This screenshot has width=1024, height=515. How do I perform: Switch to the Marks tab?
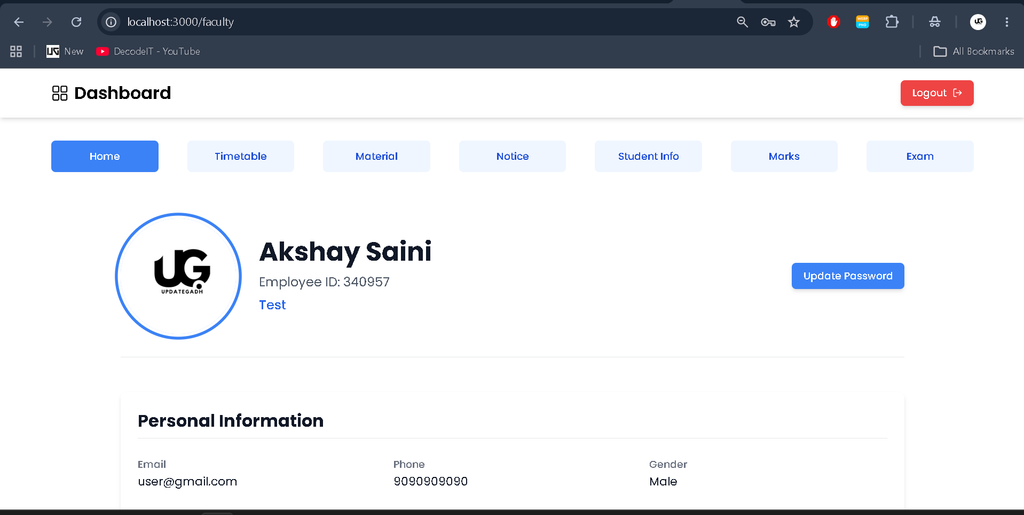784,157
